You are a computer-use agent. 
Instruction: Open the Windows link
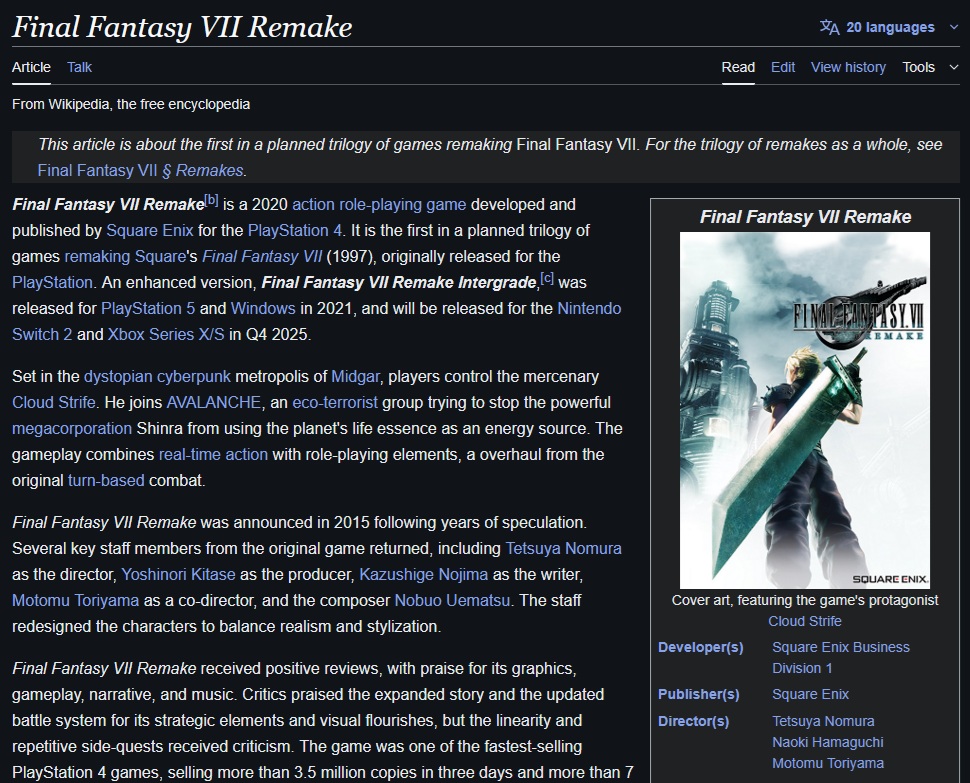(x=263, y=308)
